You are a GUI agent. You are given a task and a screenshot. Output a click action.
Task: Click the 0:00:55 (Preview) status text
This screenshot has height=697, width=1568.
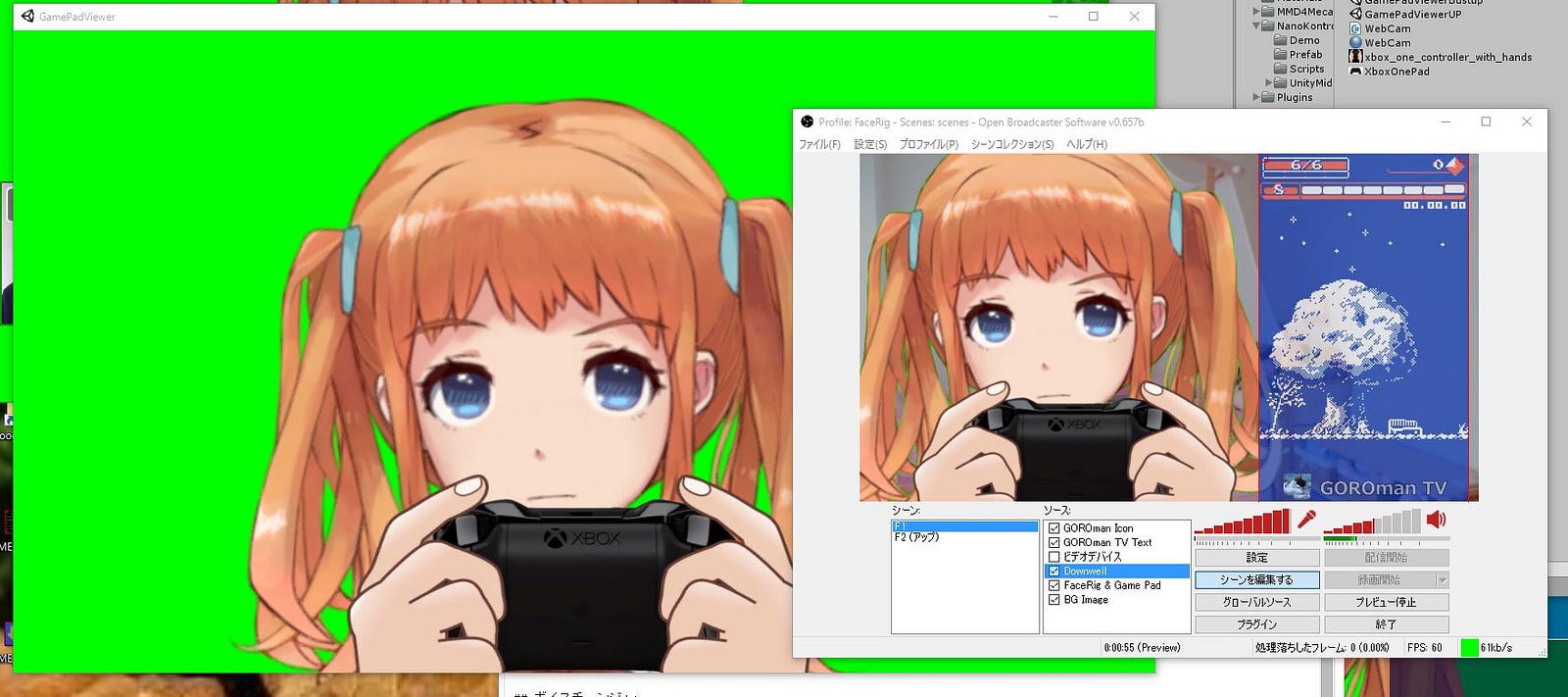(1142, 648)
